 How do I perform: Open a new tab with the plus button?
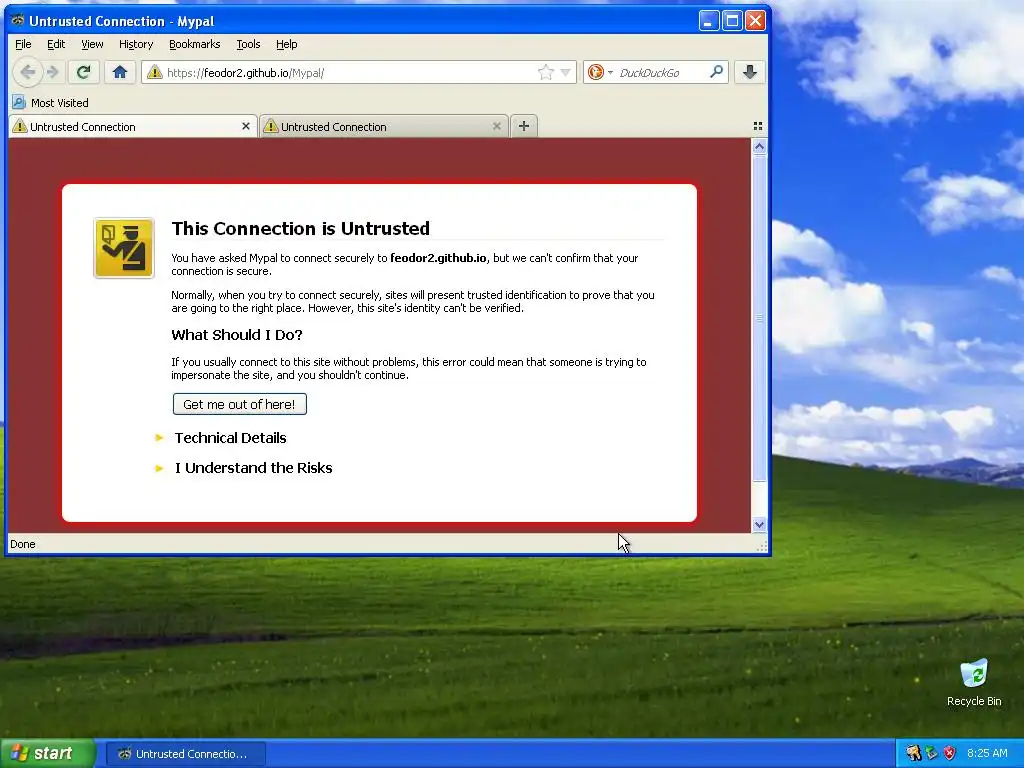pyautogui.click(x=524, y=126)
